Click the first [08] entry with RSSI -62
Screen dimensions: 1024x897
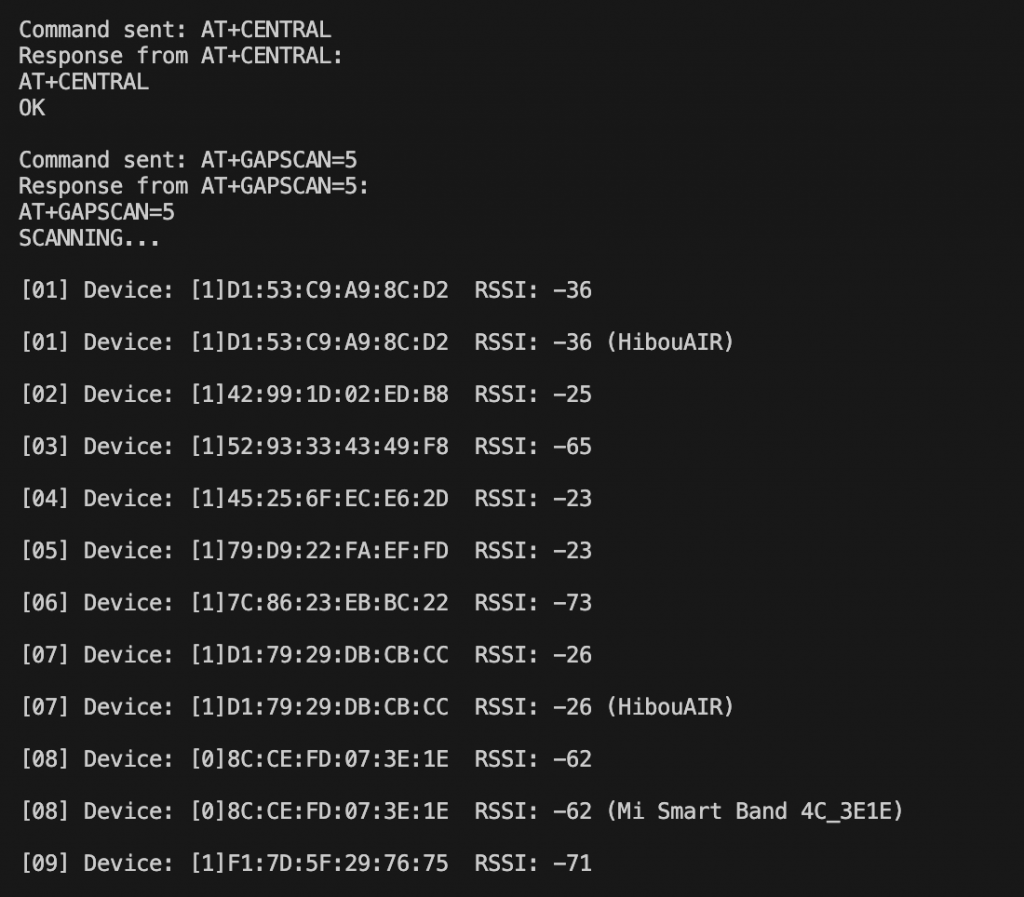(306, 759)
